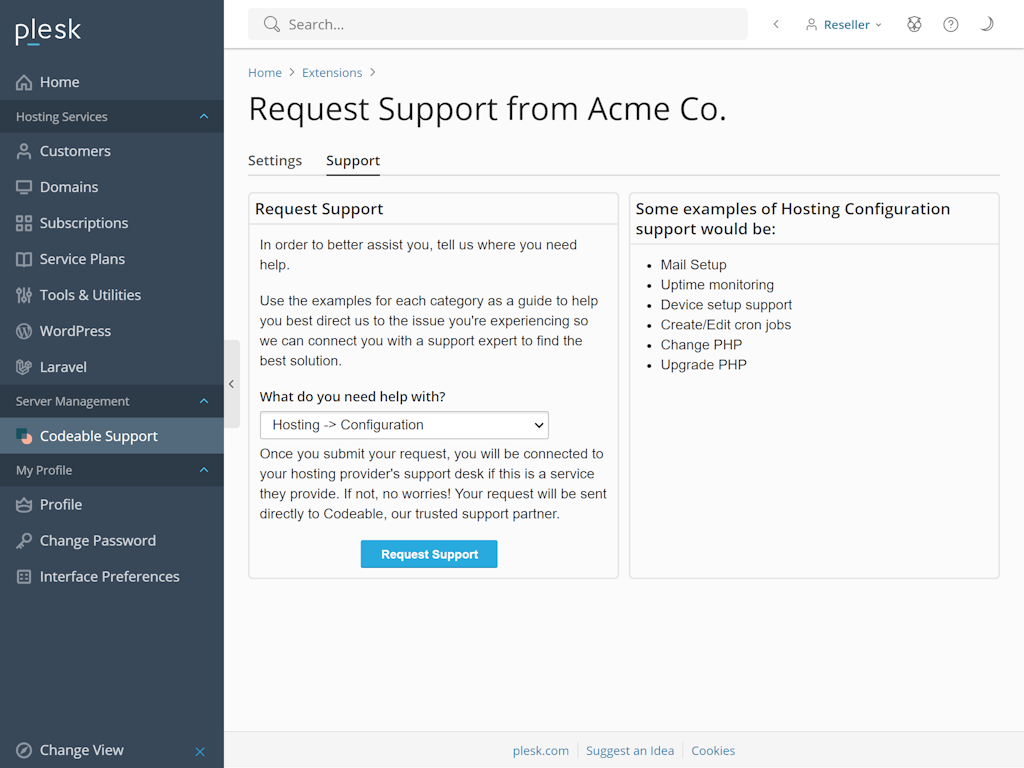1024x768 pixels.
Task: Open help via question mark icon
Action: [x=951, y=24]
